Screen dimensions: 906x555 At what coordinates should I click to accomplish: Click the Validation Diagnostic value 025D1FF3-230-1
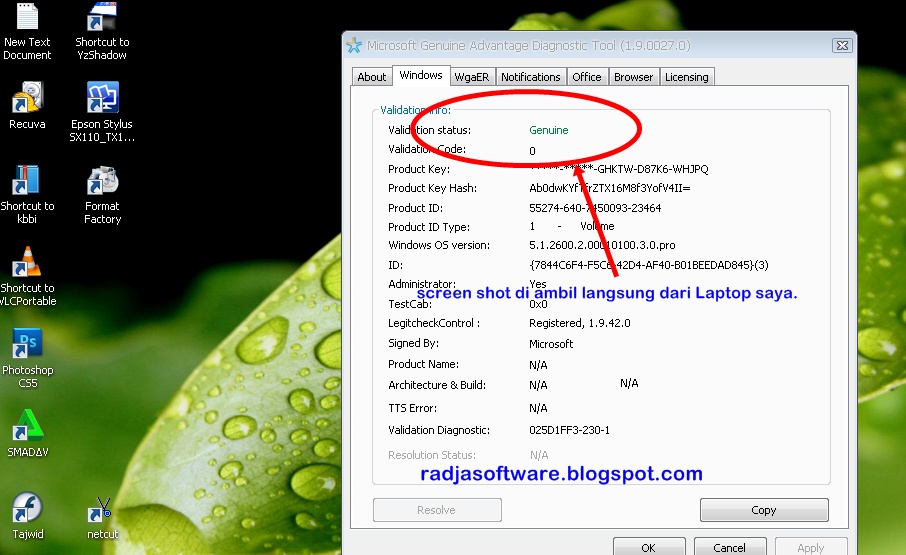[569, 430]
